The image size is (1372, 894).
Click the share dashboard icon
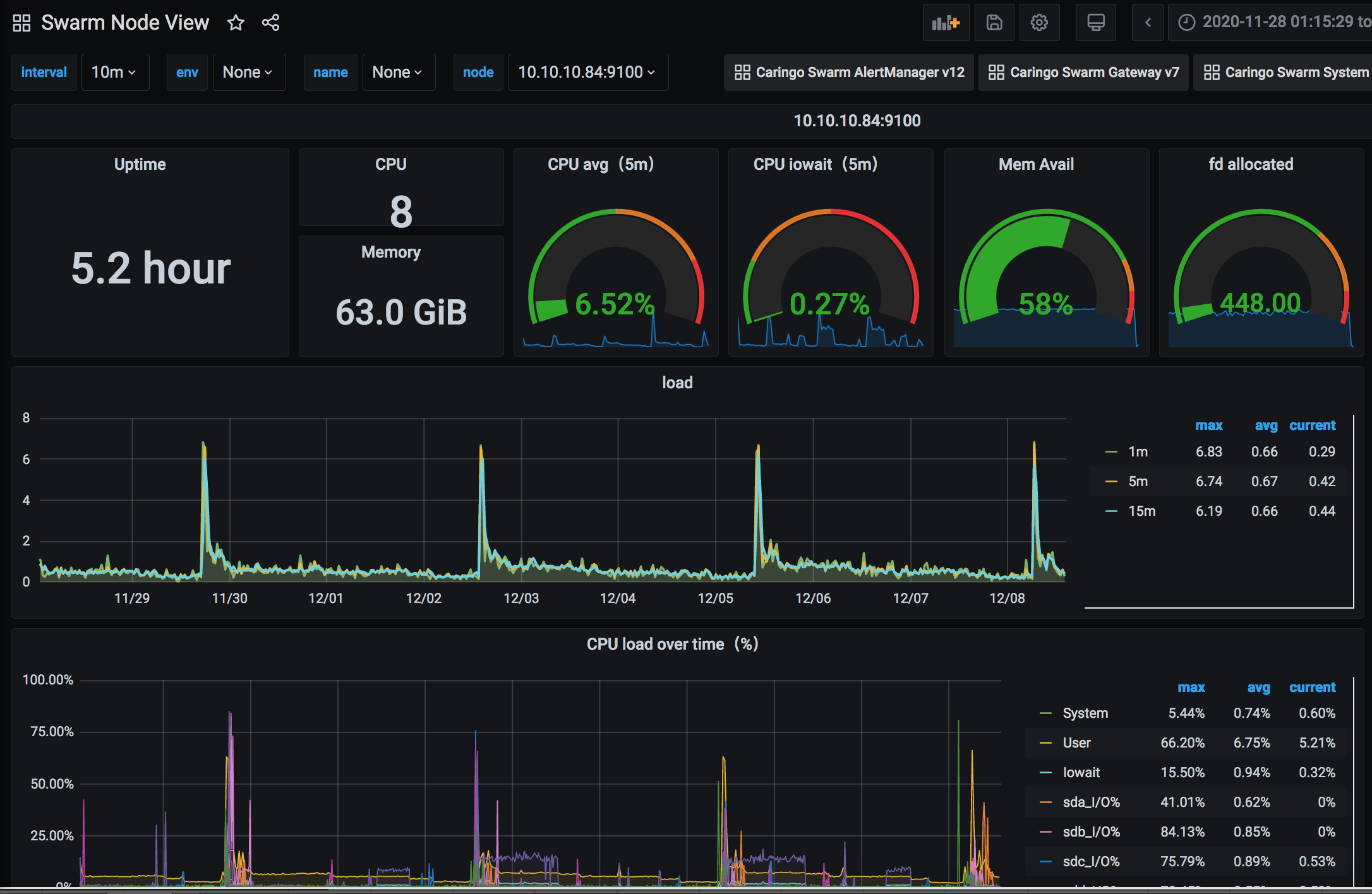coord(270,23)
